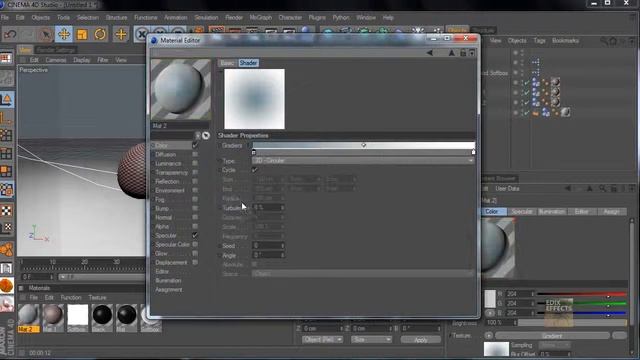640x360 pixels.
Task: Open the gradient Type dropdown
Action: [x=363, y=161]
